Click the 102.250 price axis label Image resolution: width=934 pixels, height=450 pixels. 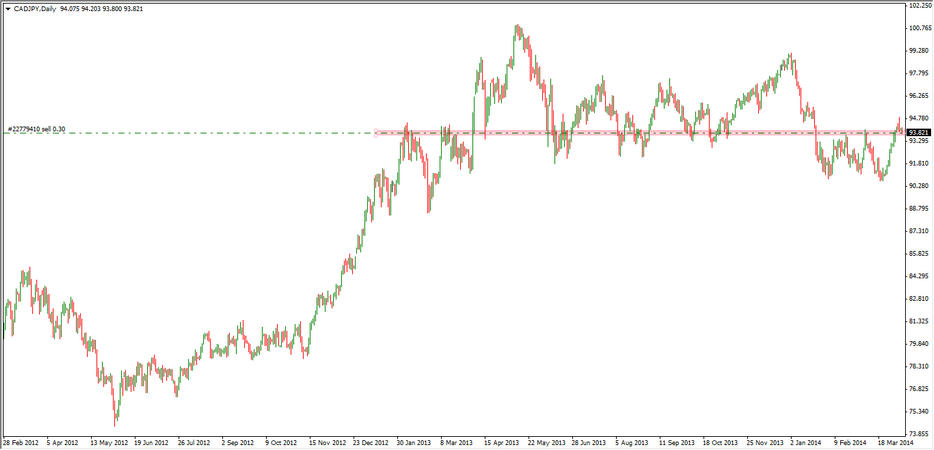pos(919,6)
